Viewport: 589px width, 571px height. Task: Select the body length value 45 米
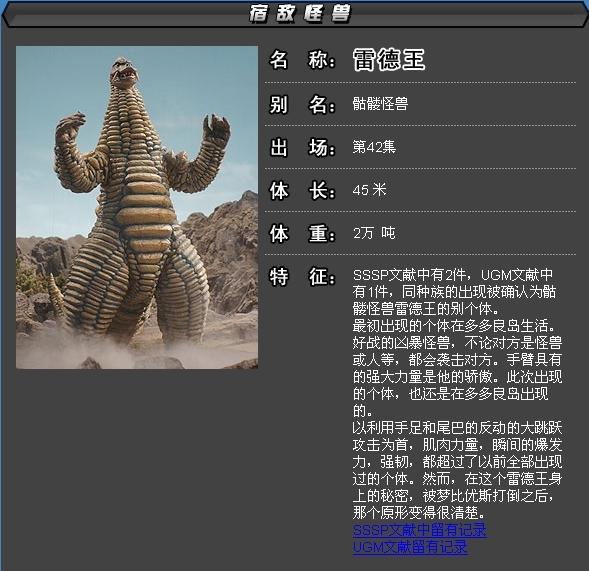click(x=369, y=190)
